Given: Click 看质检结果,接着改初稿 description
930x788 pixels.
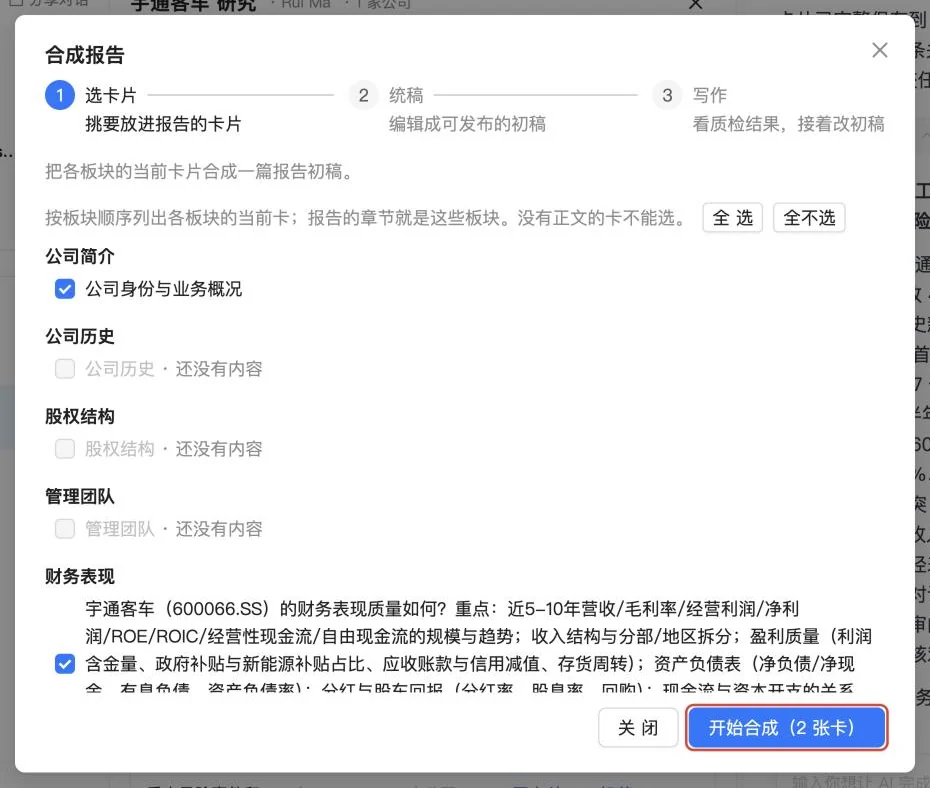Looking at the screenshot, I should pos(789,124).
